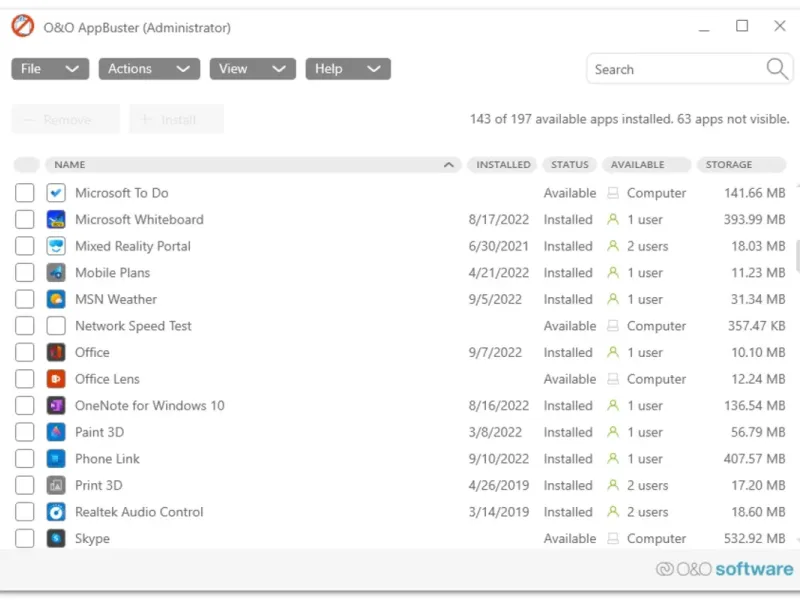The width and height of the screenshot is (800, 600).
Task: Select the Paint 3D checkbox
Action: 24,432
